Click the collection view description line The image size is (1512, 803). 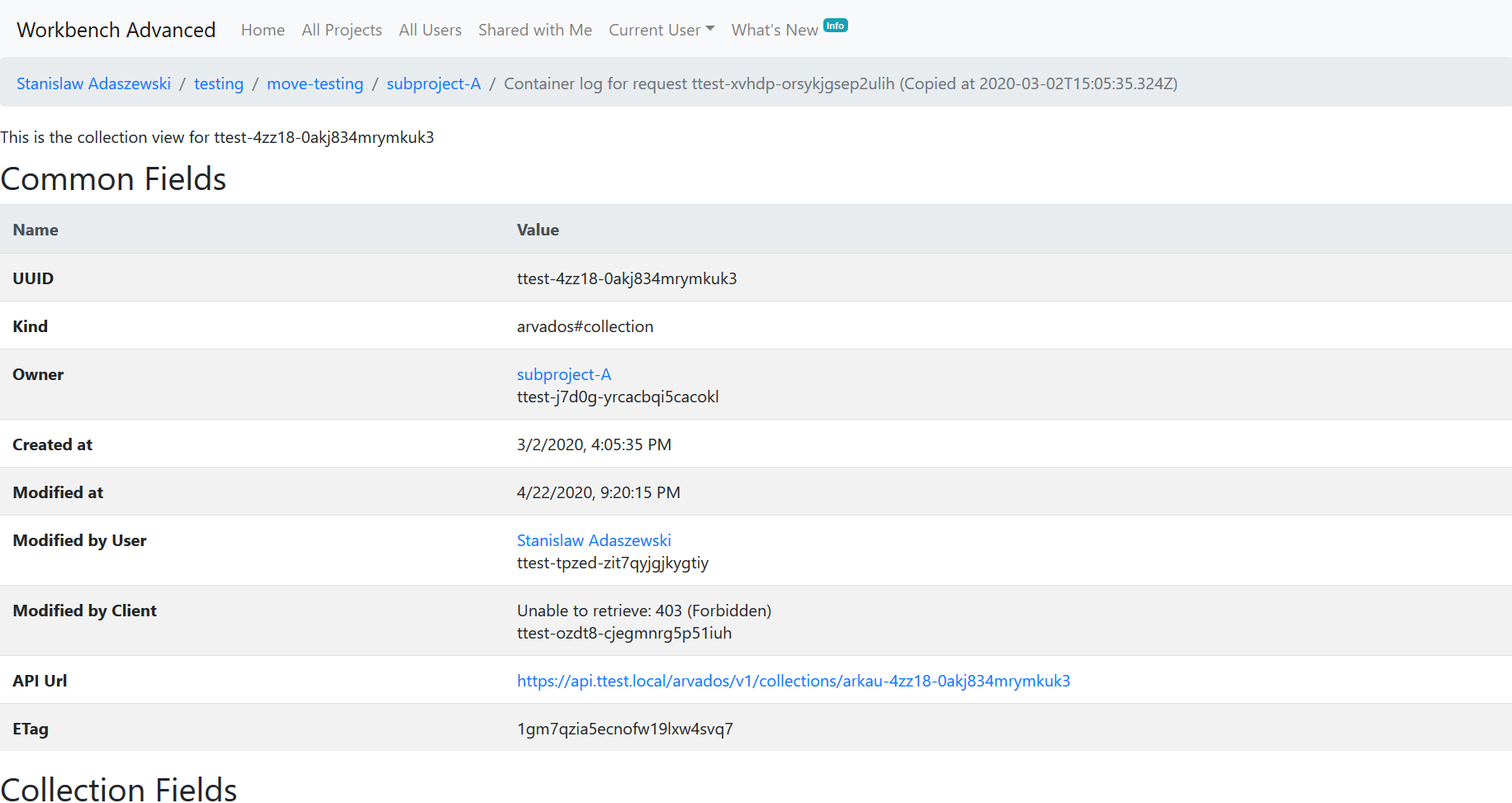pos(217,137)
